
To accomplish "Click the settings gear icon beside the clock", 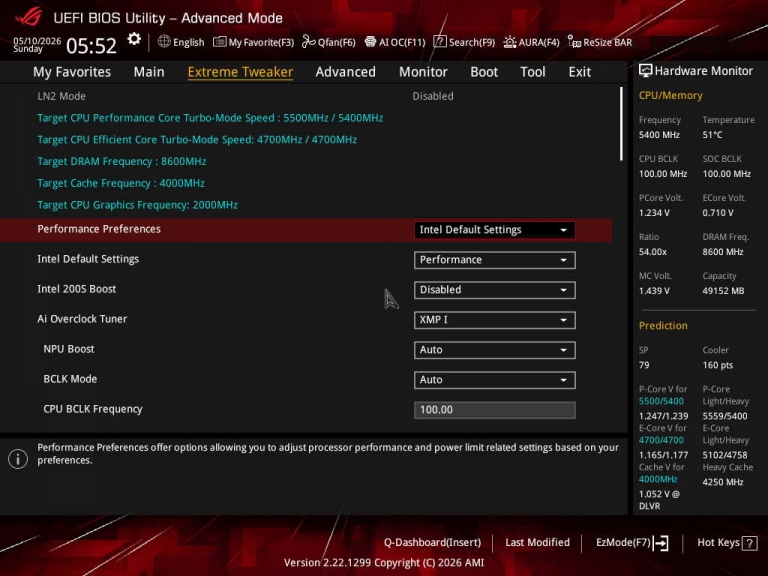I will click(x=134, y=39).
